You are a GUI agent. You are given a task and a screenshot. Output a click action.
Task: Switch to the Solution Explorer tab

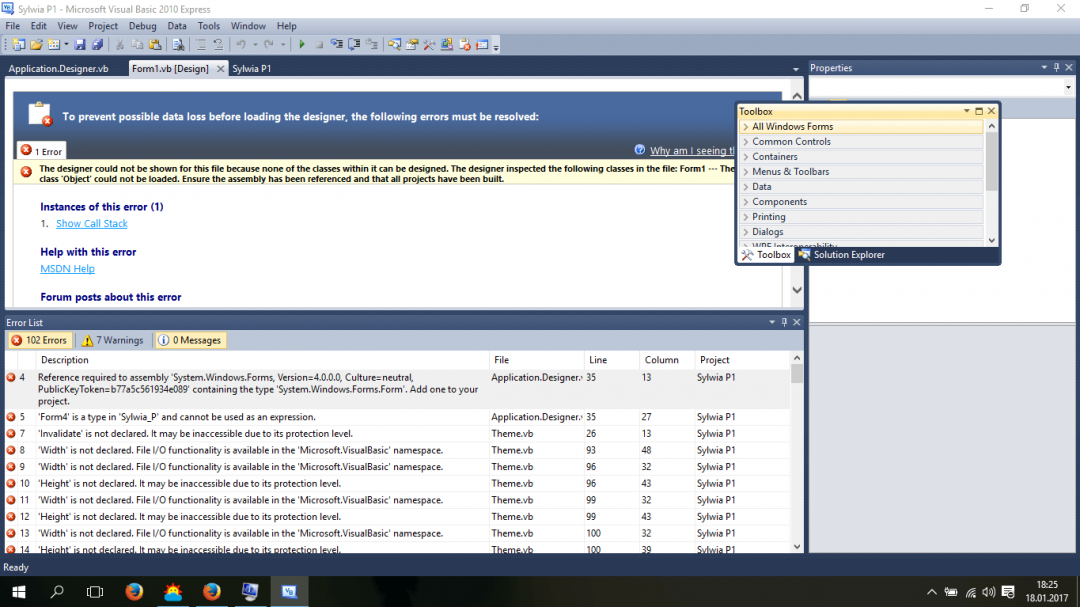point(848,255)
